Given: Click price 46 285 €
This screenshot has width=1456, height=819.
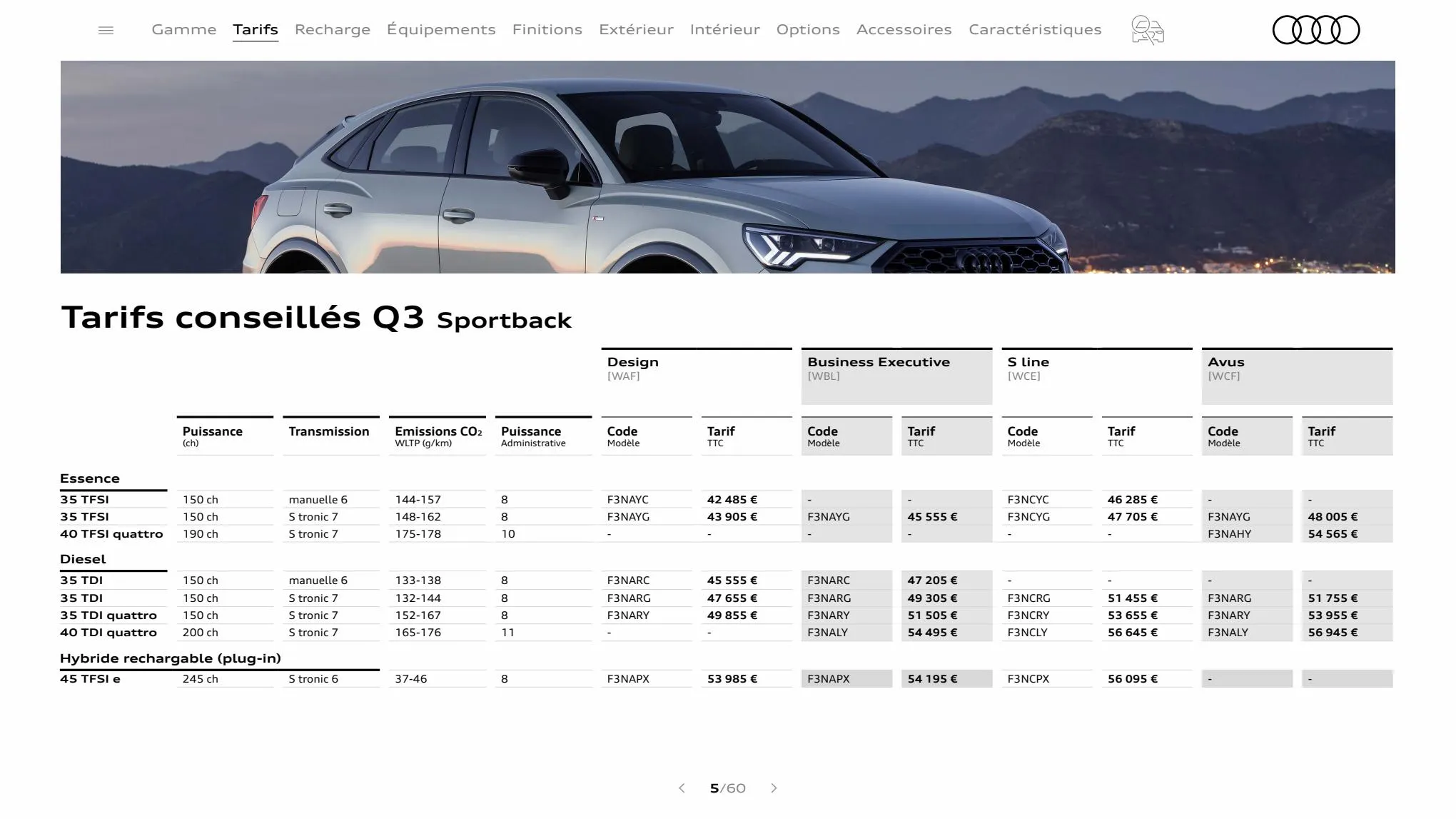Looking at the screenshot, I should click(x=1133, y=500).
